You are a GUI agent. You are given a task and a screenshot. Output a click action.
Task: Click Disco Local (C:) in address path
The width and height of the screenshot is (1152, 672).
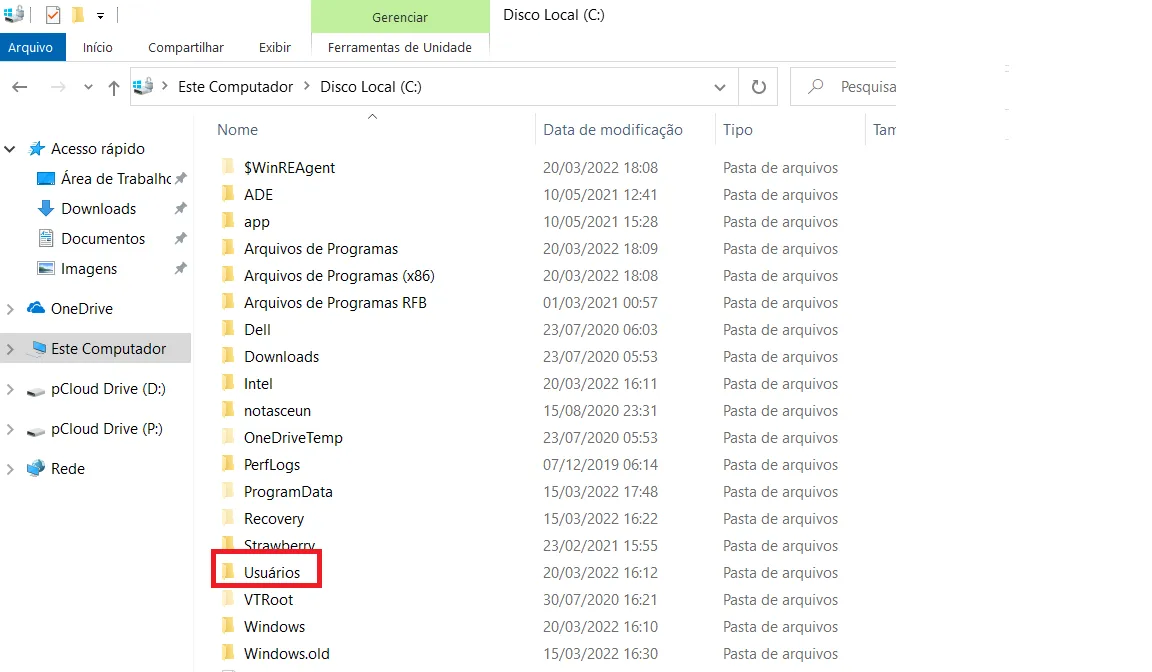pos(371,87)
